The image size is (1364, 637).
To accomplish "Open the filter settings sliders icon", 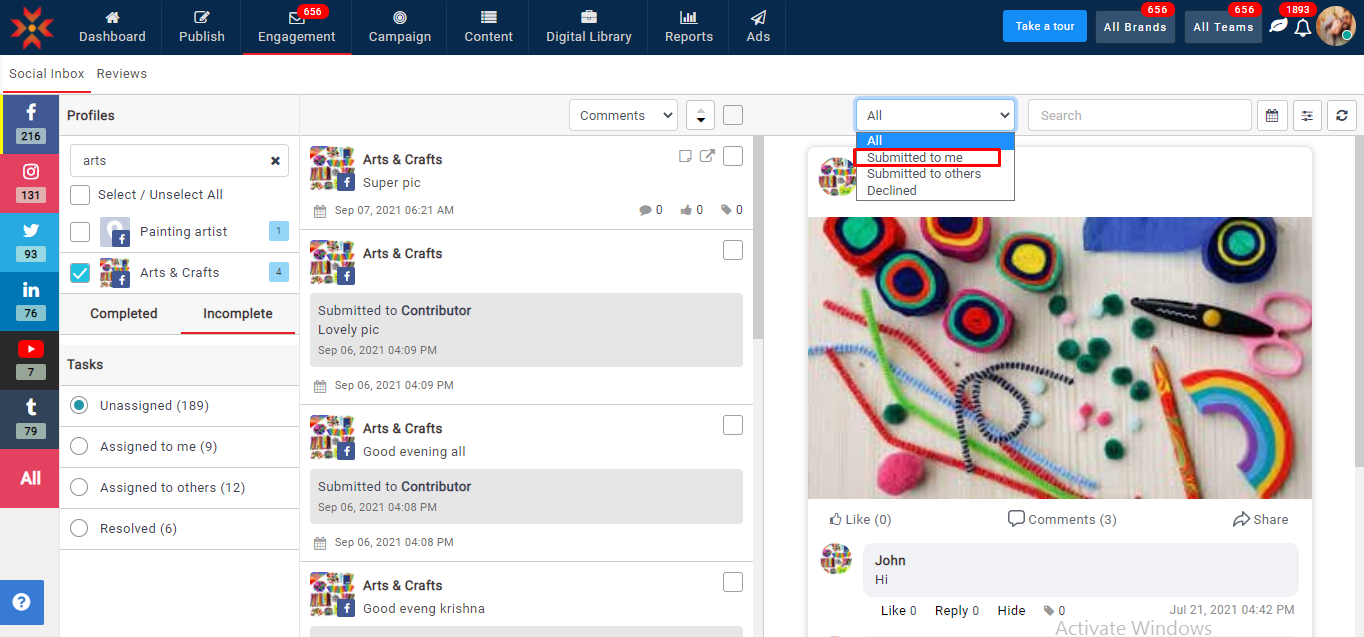I will pos(1307,116).
